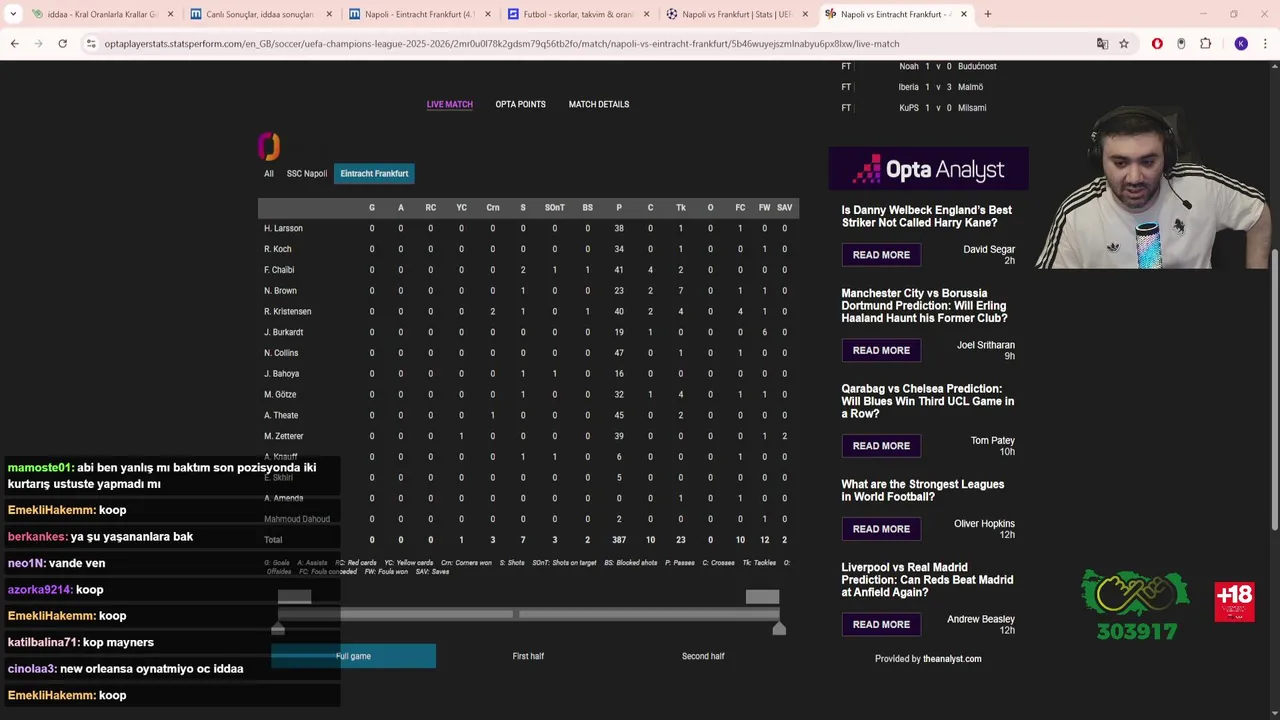This screenshot has width=1280, height=720.
Task: Read more on Man City vs Dortmund prediction
Action: click(881, 350)
